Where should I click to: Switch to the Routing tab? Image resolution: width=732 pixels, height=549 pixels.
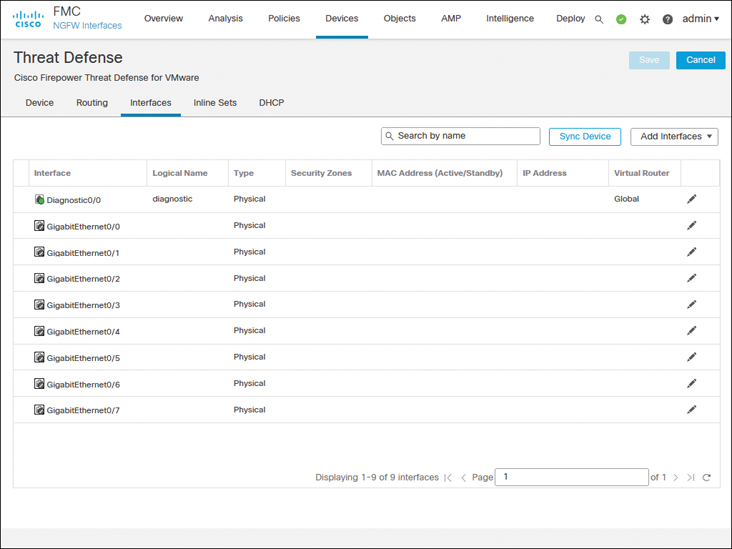92,103
